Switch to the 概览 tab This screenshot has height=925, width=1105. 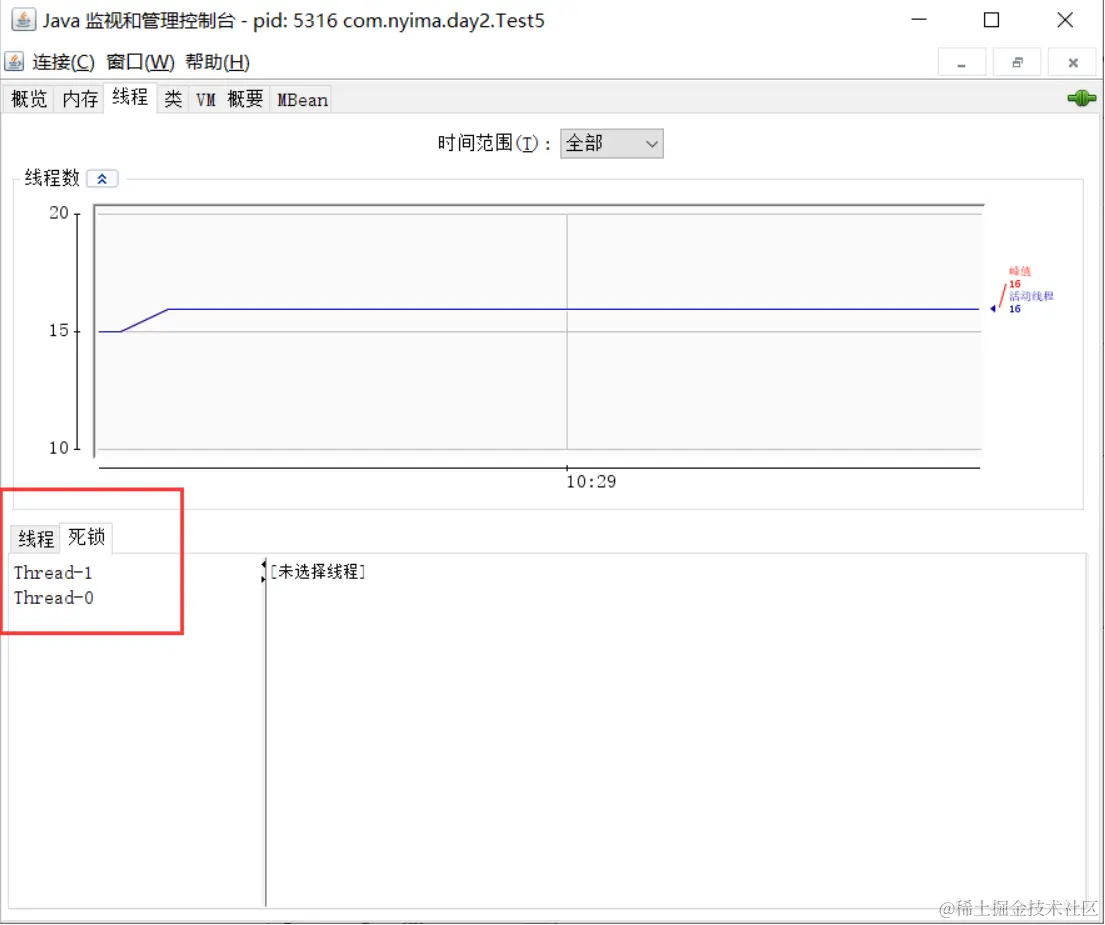point(29,99)
